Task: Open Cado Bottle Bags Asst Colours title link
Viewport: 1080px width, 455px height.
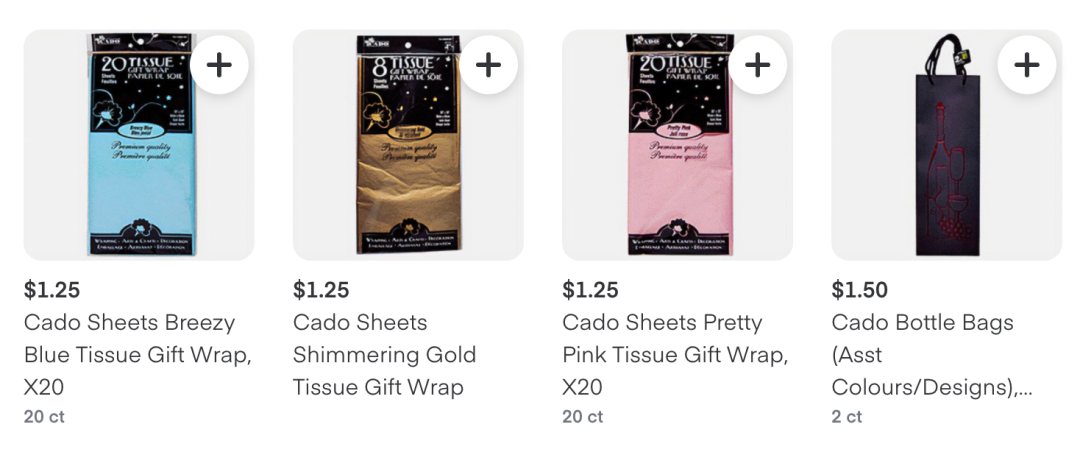Action: (932, 355)
